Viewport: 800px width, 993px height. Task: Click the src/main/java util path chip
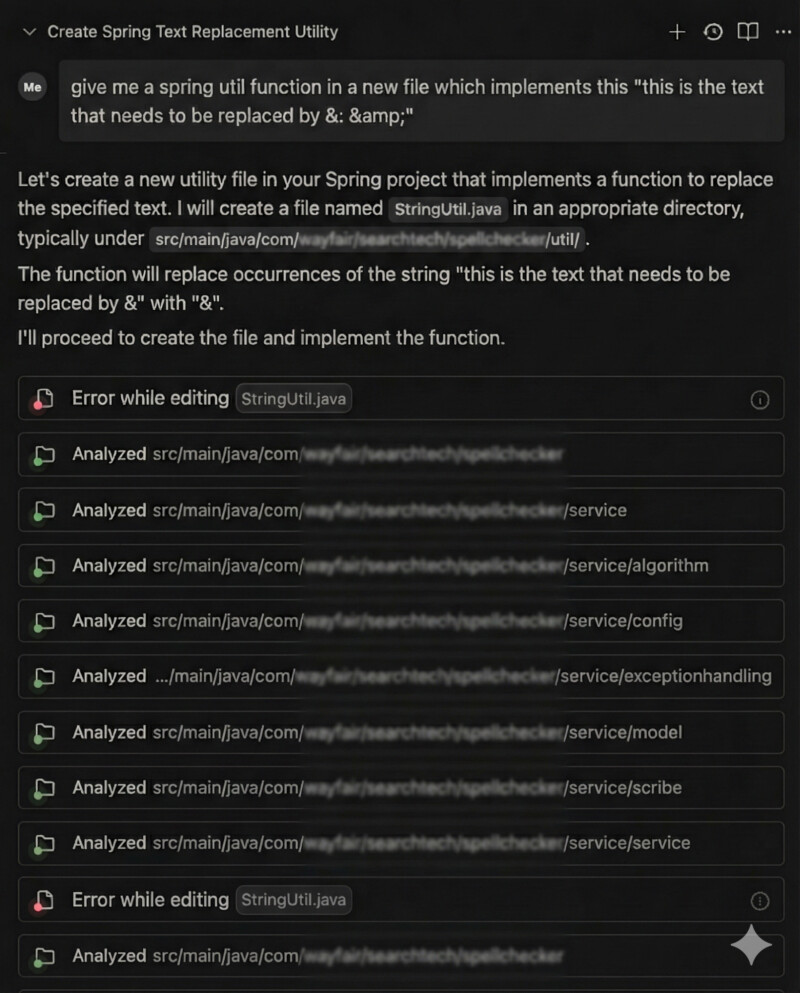pyautogui.click(x=367, y=240)
